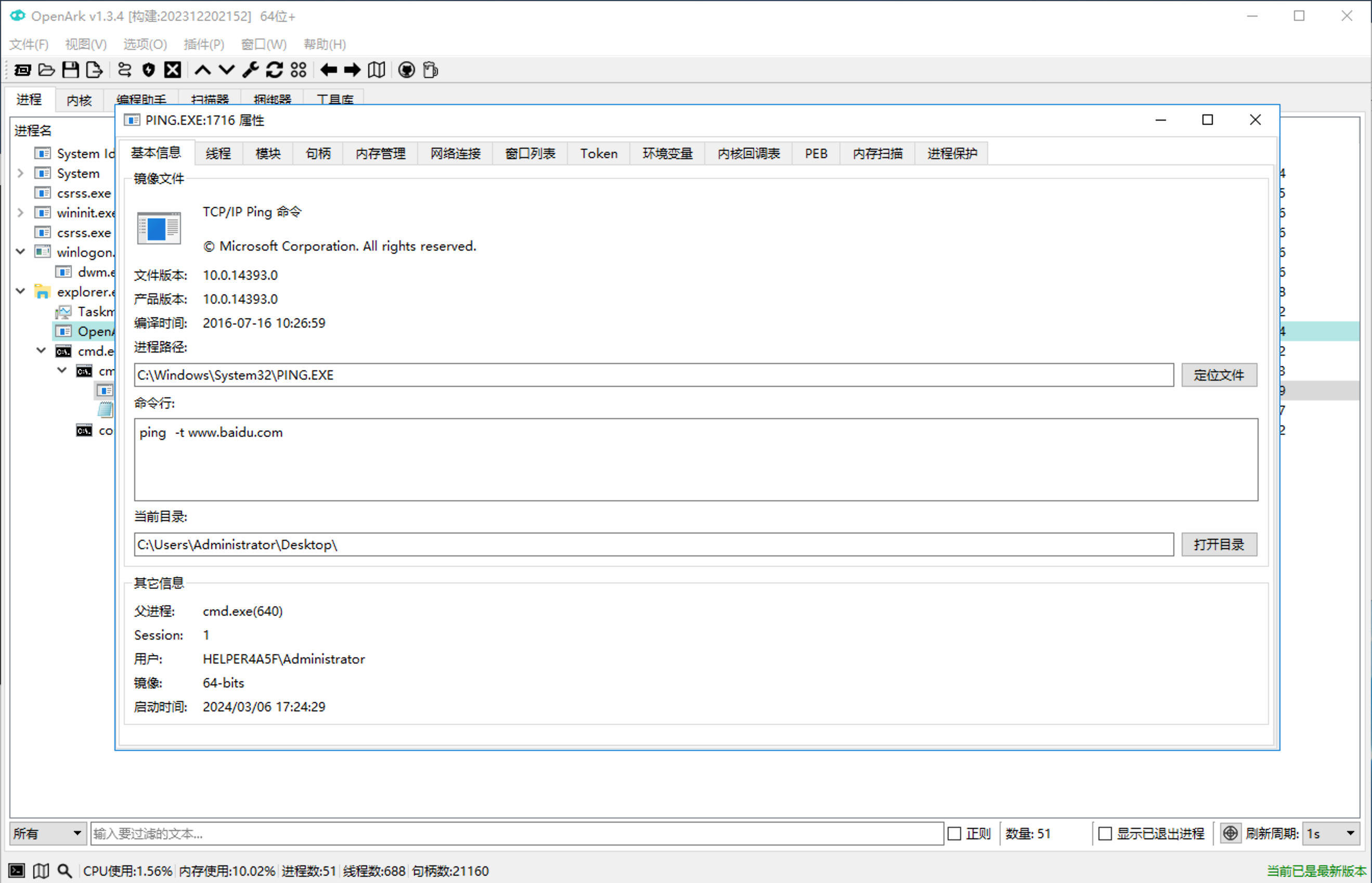Click the filter text input field
The height and width of the screenshot is (883, 1372).
click(516, 833)
